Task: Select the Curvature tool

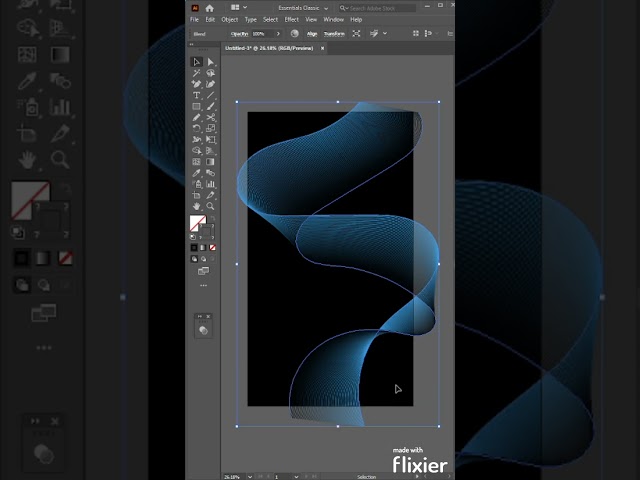Action: [210, 84]
